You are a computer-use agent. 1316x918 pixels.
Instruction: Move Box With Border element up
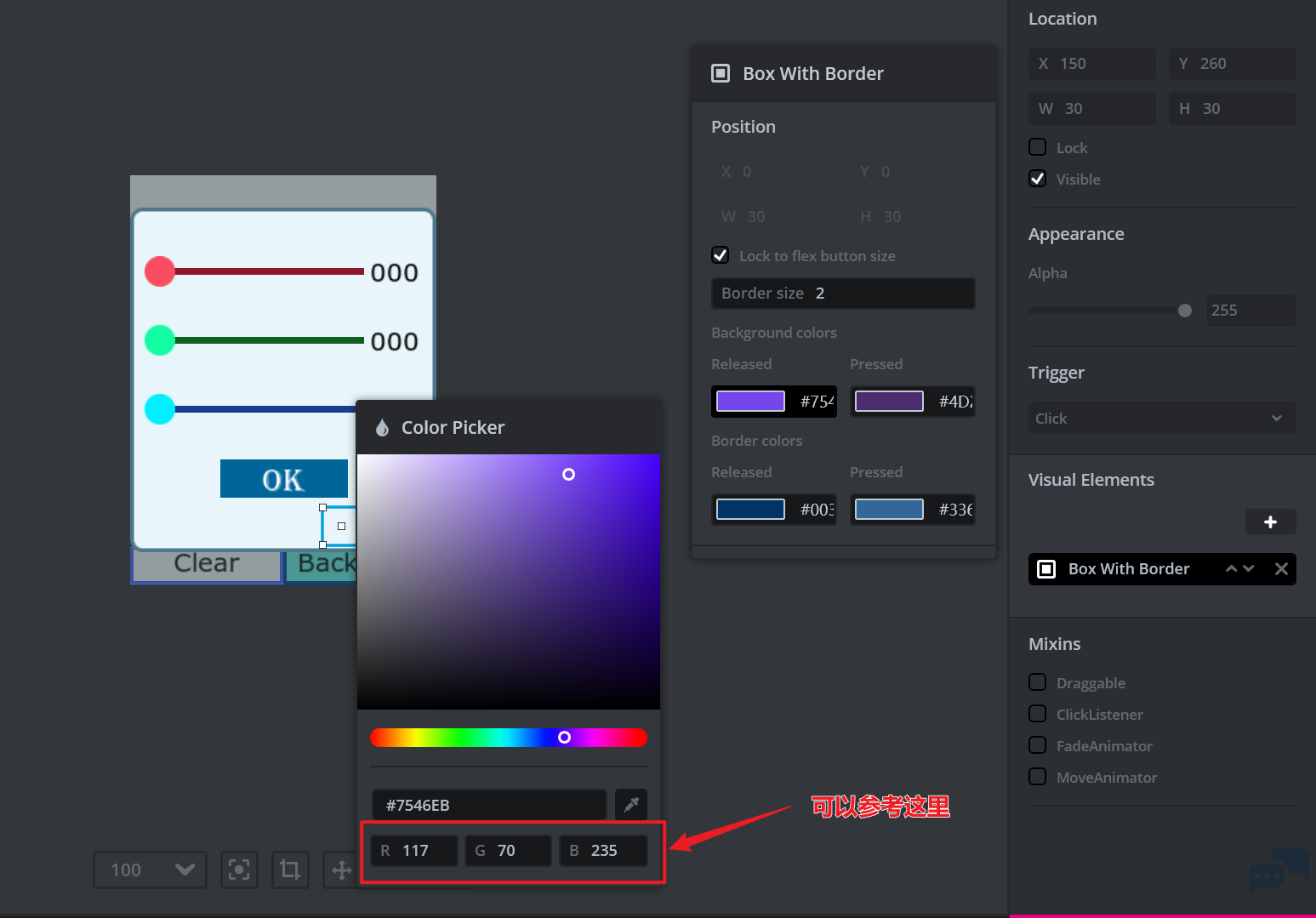coord(1231,569)
